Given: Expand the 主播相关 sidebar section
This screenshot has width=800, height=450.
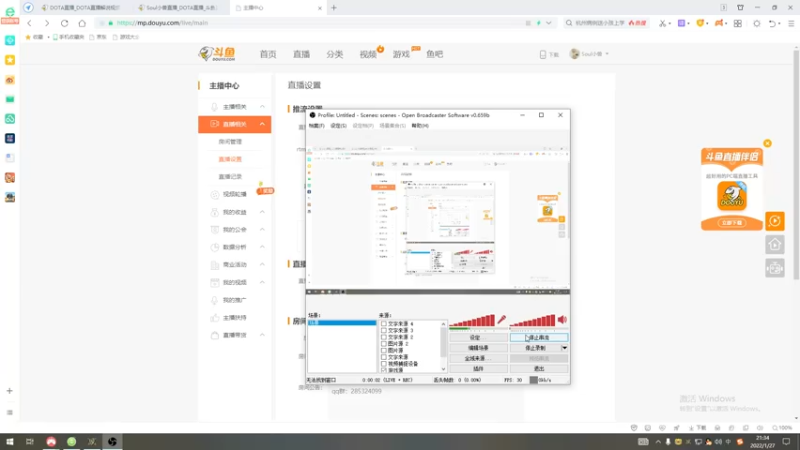Looking at the screenshot, I should 262,107.
